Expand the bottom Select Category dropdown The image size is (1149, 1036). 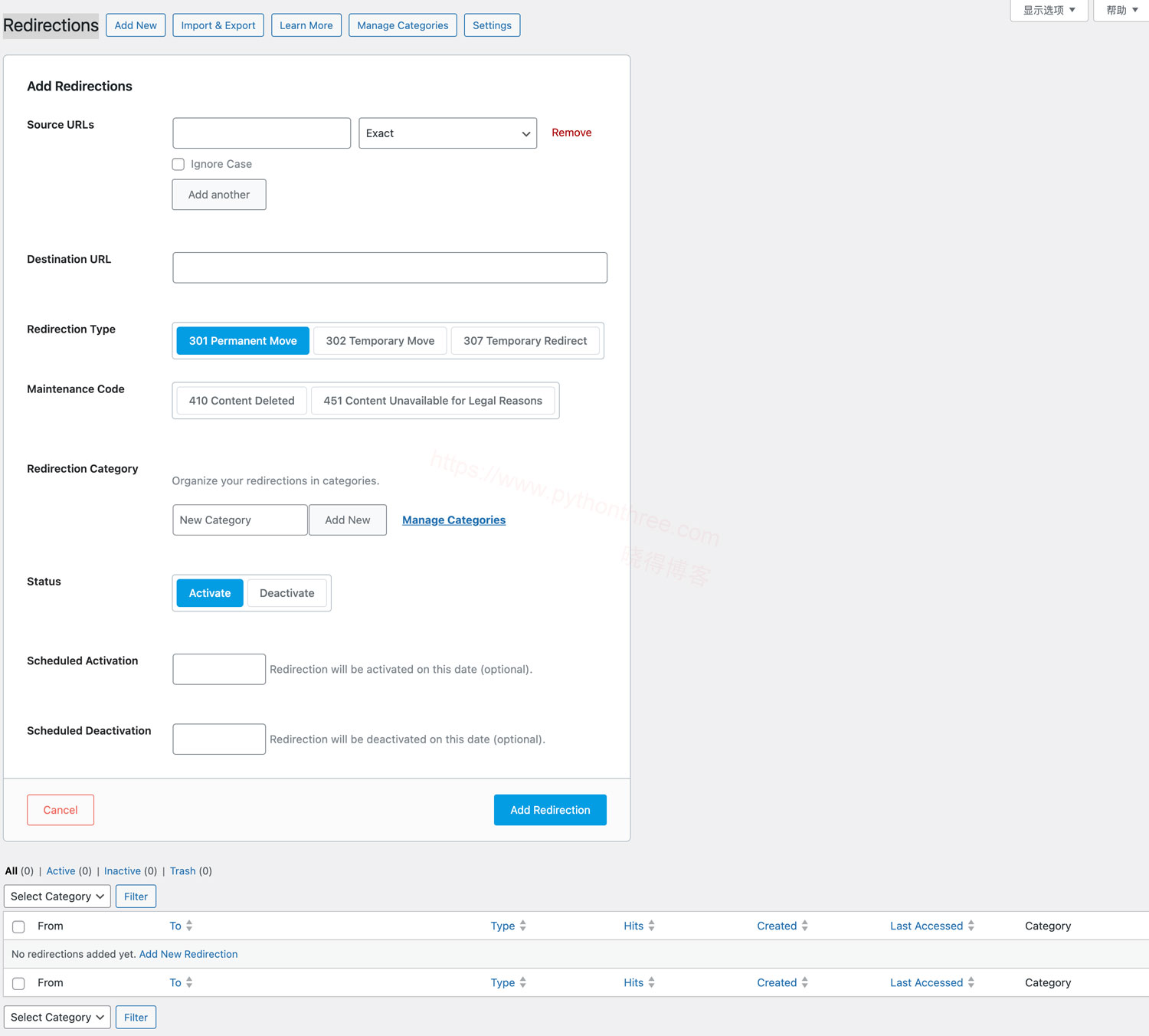(57, 1018)
